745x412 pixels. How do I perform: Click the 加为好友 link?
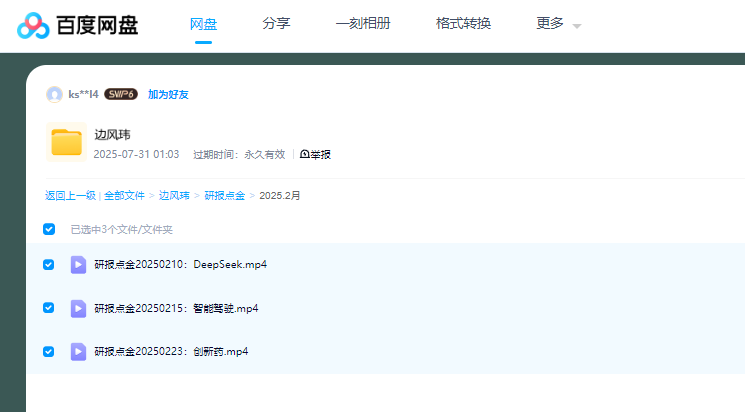168,94
